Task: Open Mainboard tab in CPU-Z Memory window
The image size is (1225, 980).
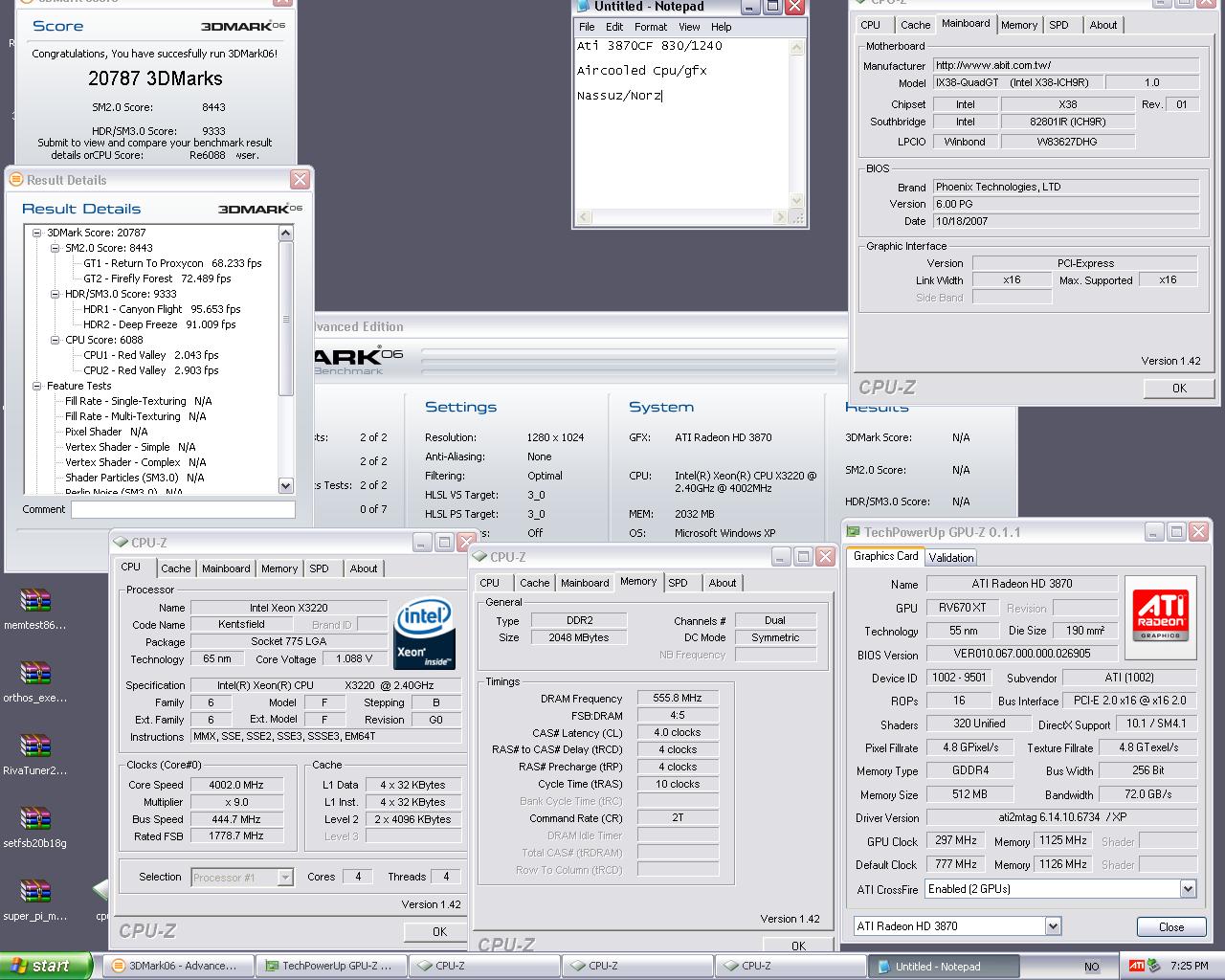Action: point(585,583)
